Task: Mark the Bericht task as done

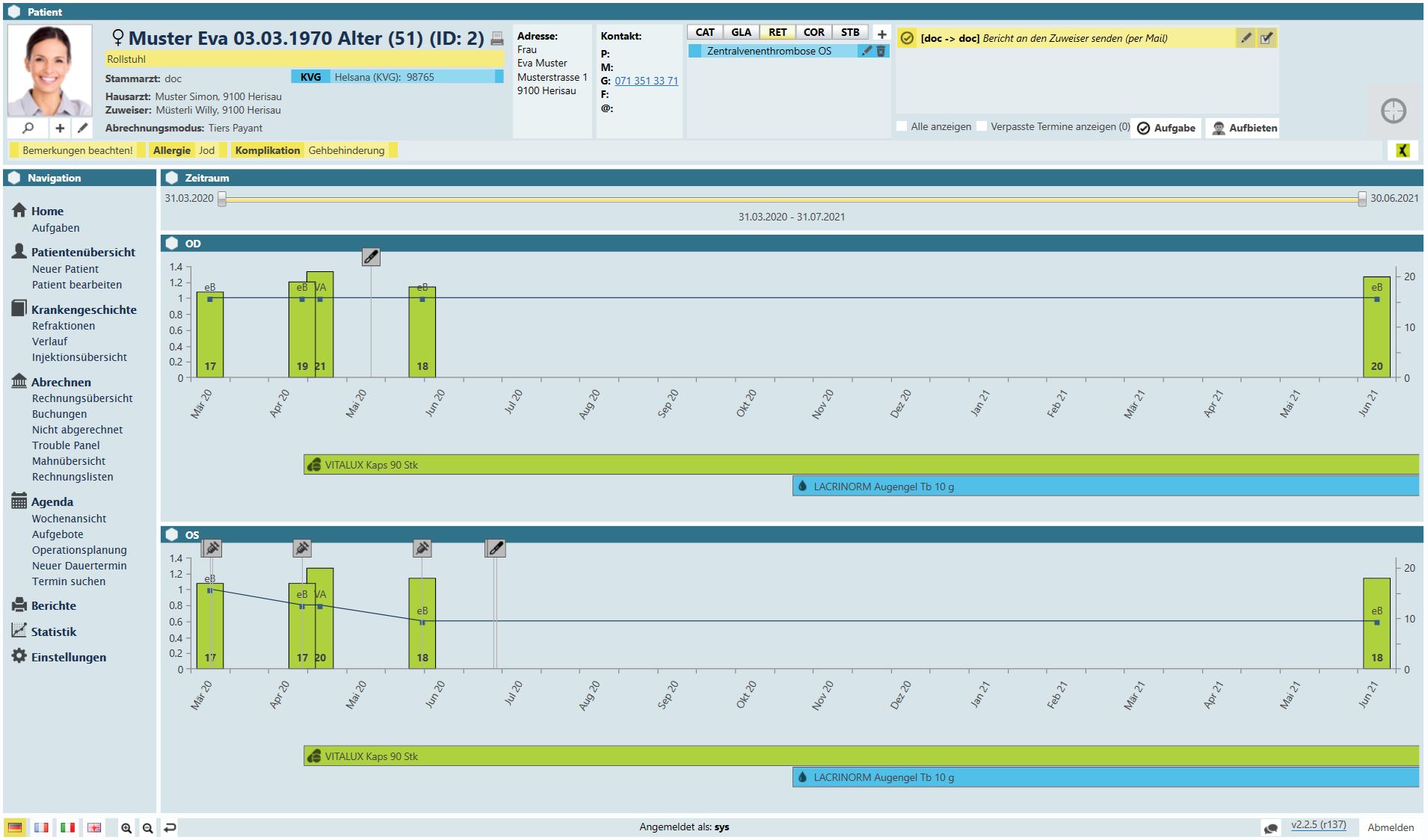Action: (x=1266, y=38)
